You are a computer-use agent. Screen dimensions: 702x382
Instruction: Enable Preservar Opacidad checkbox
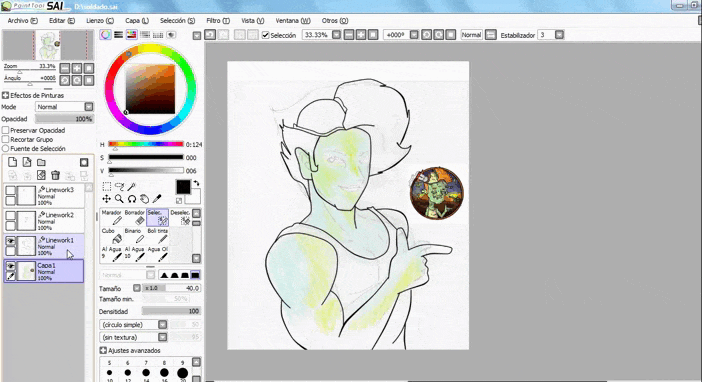[6, 130]
